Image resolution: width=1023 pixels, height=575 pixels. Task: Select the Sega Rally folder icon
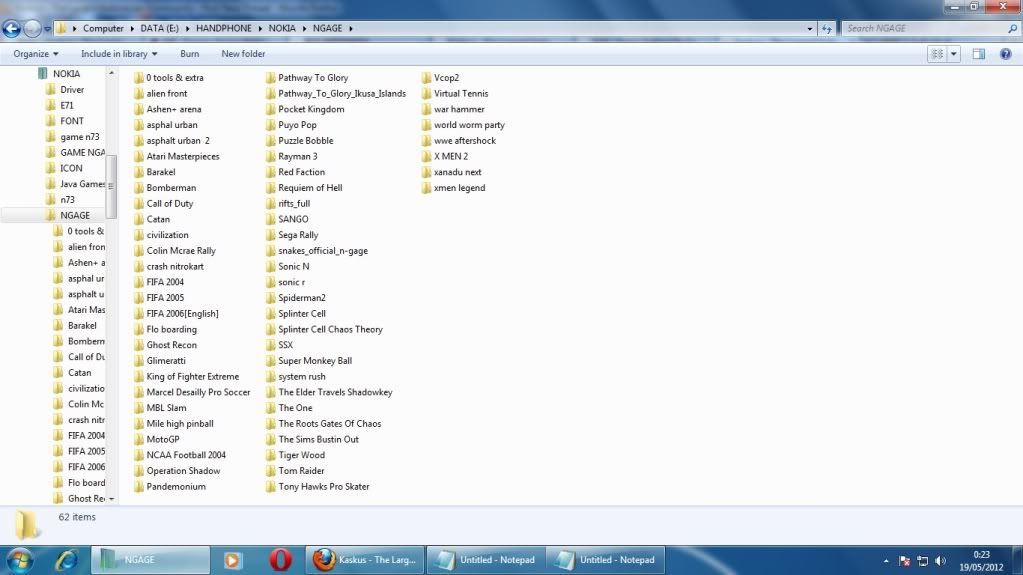coord(270,235)
